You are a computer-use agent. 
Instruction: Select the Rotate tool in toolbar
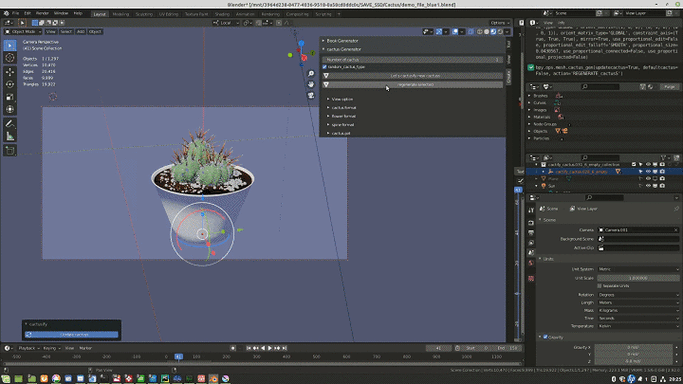pyautogui.click(x=10, y=84)
